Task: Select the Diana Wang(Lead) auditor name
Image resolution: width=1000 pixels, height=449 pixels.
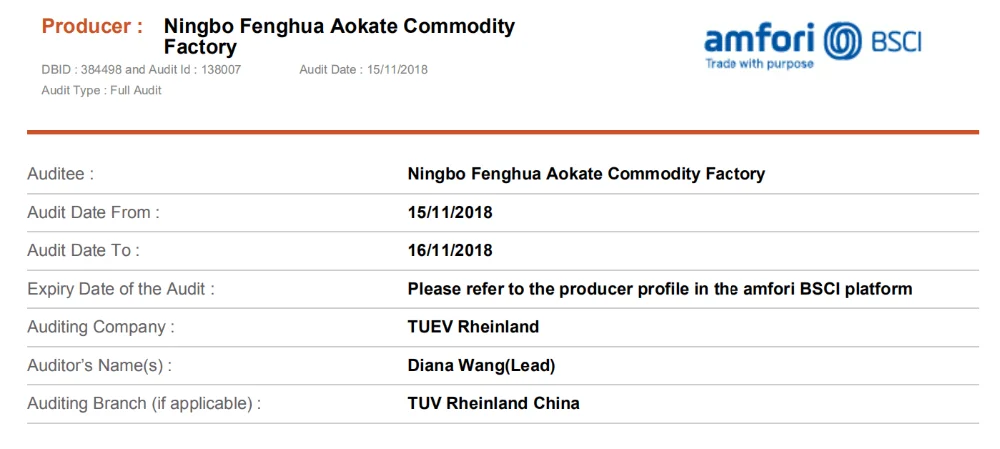Action: coord(481,366)
